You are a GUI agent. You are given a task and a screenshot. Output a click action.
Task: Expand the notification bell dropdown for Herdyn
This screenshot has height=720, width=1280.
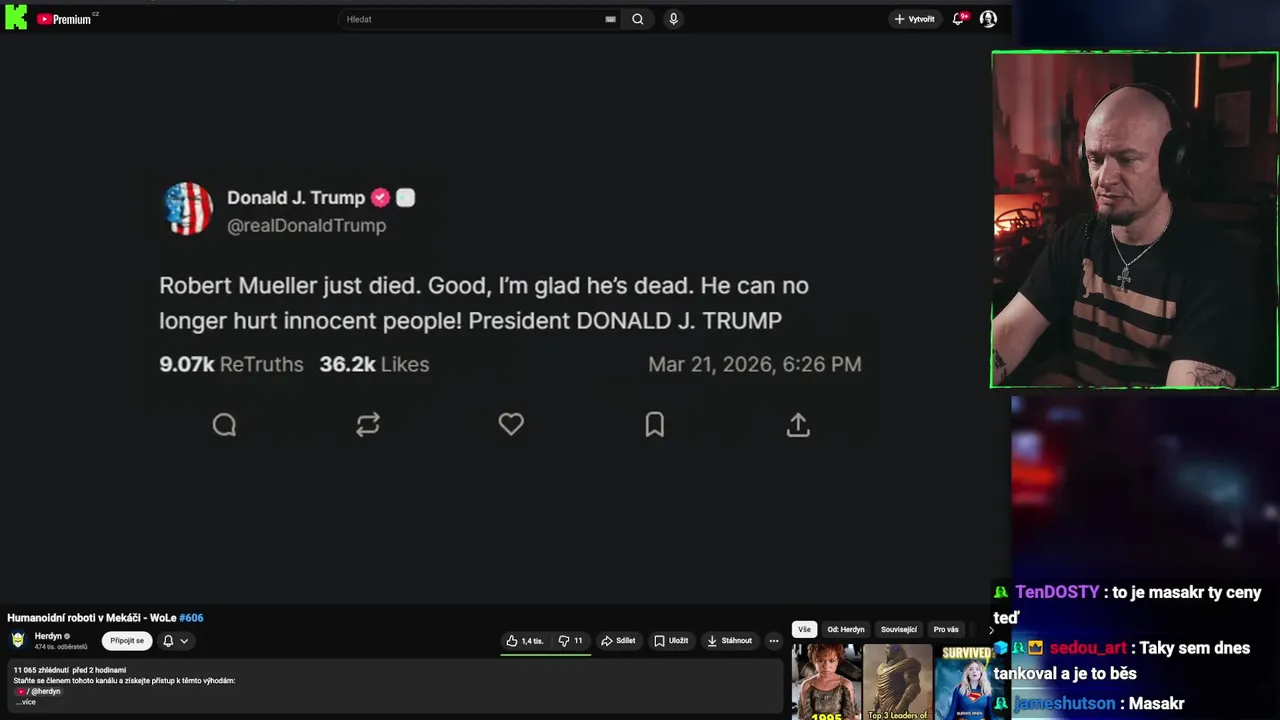pyautogui.click(x=175, y=641)
